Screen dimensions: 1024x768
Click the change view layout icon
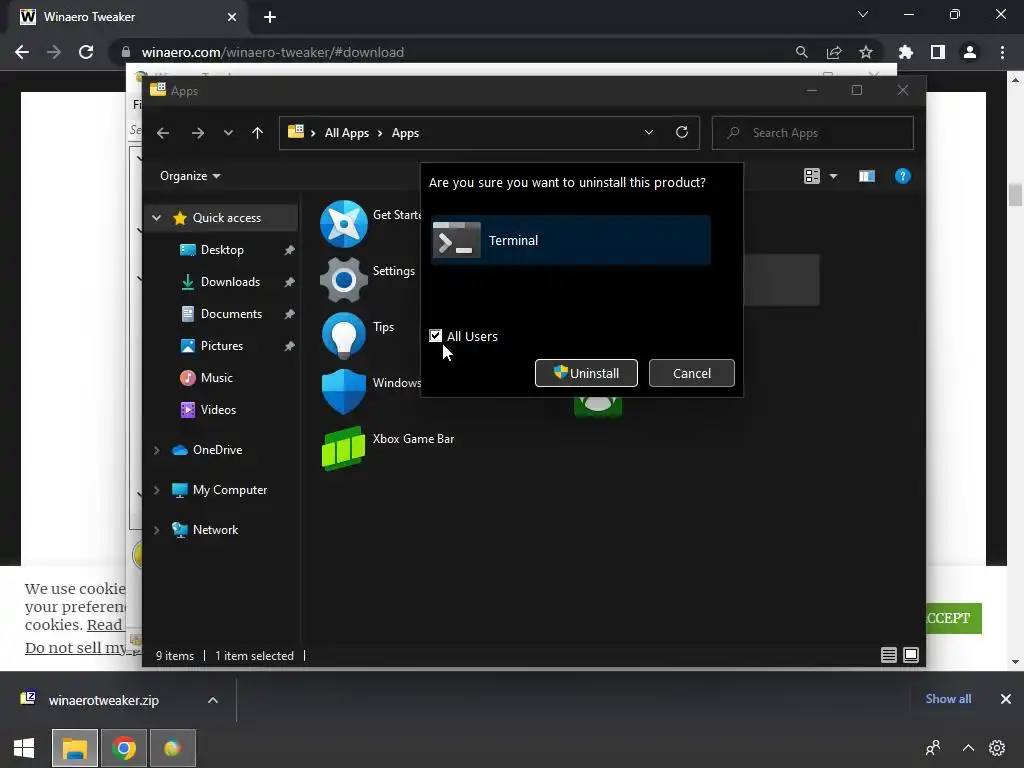tap(812, 176)
